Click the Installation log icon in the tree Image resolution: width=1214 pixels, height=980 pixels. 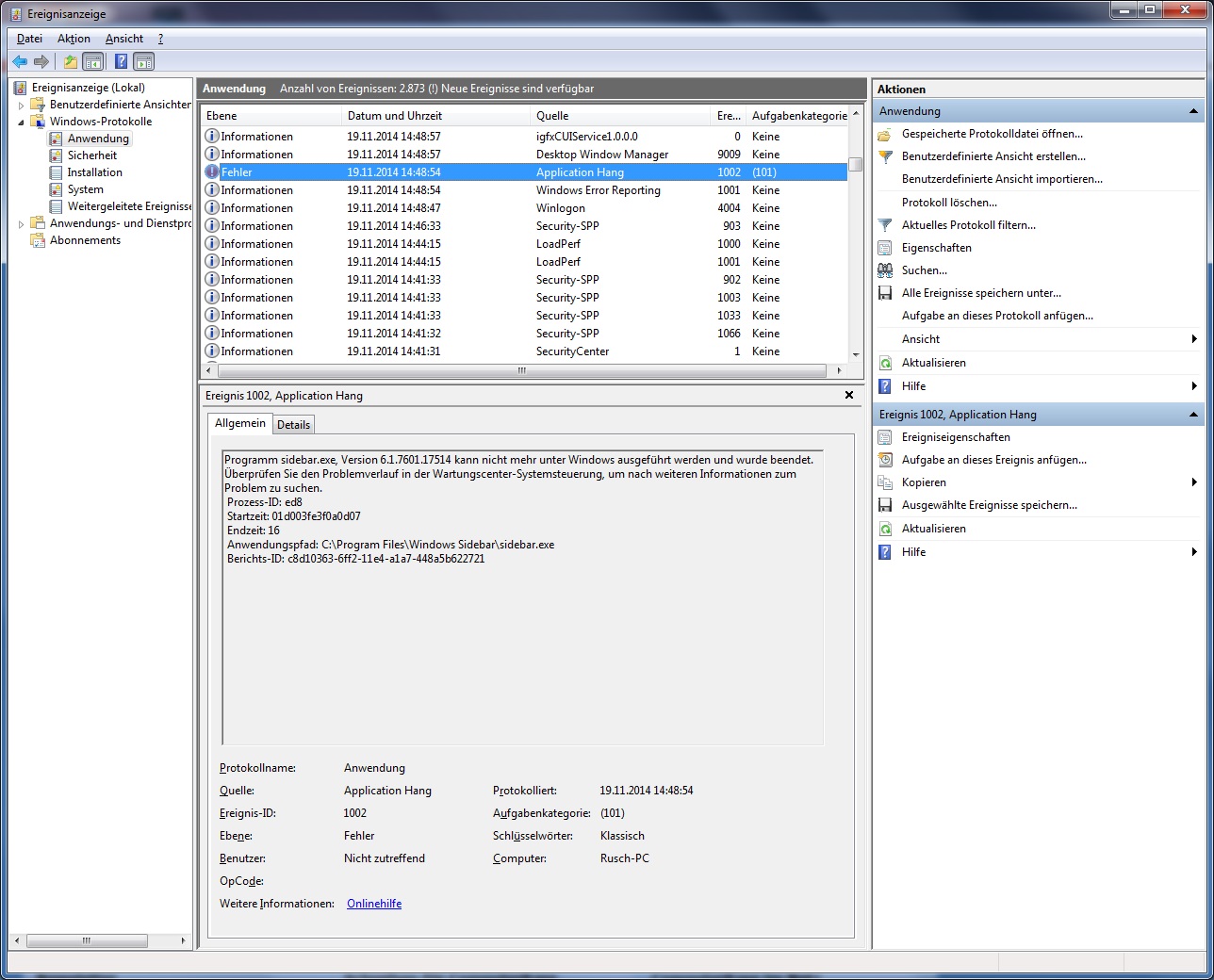coord(56,172)
